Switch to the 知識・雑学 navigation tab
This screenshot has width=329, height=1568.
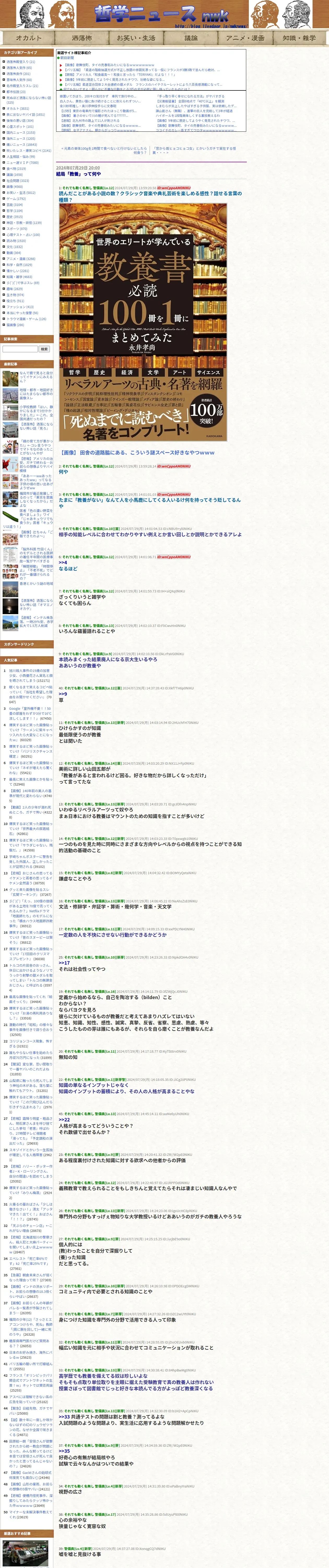[x=299, y=38]
